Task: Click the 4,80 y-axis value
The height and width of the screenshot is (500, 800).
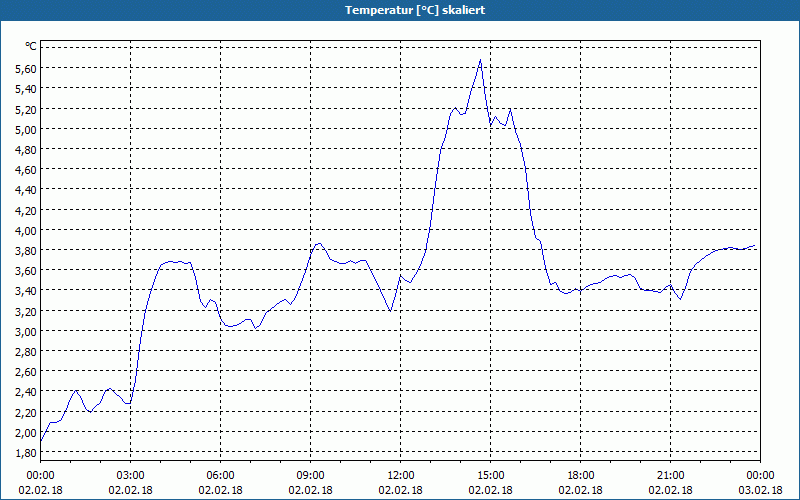Action: 27,149
